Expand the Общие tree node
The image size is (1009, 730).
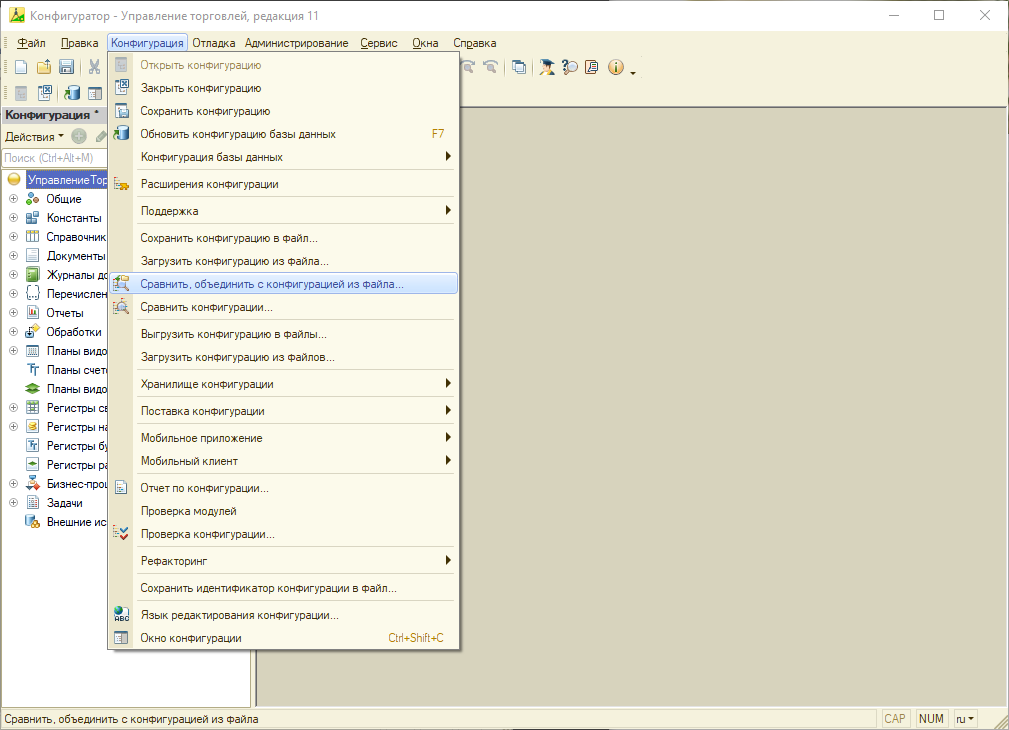click(x=13, y=199)
